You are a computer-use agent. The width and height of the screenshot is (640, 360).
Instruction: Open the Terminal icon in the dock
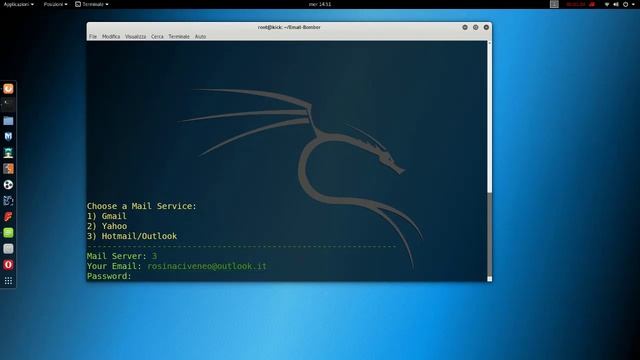(8, 104)
